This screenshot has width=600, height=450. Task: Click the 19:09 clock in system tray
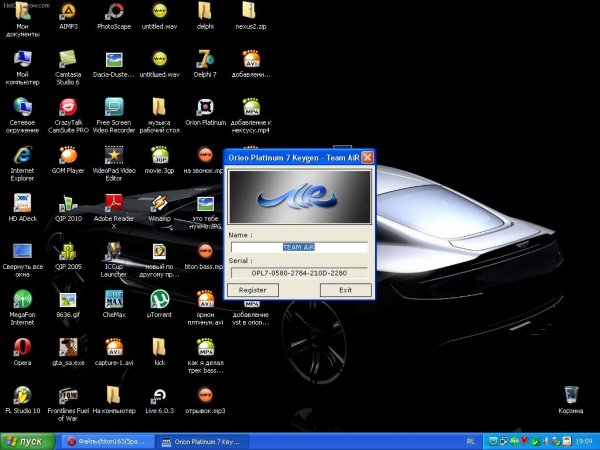pos(584,442)
